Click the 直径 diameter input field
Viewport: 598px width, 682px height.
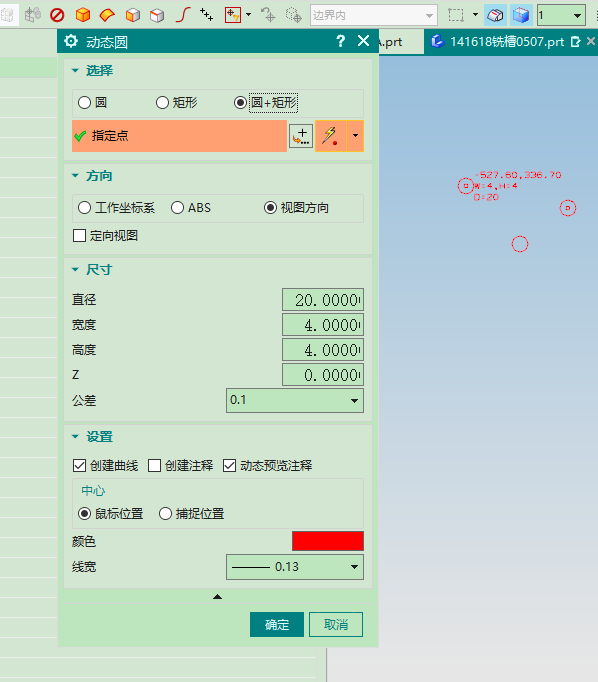pyautogui.click(x=323, y=300)
